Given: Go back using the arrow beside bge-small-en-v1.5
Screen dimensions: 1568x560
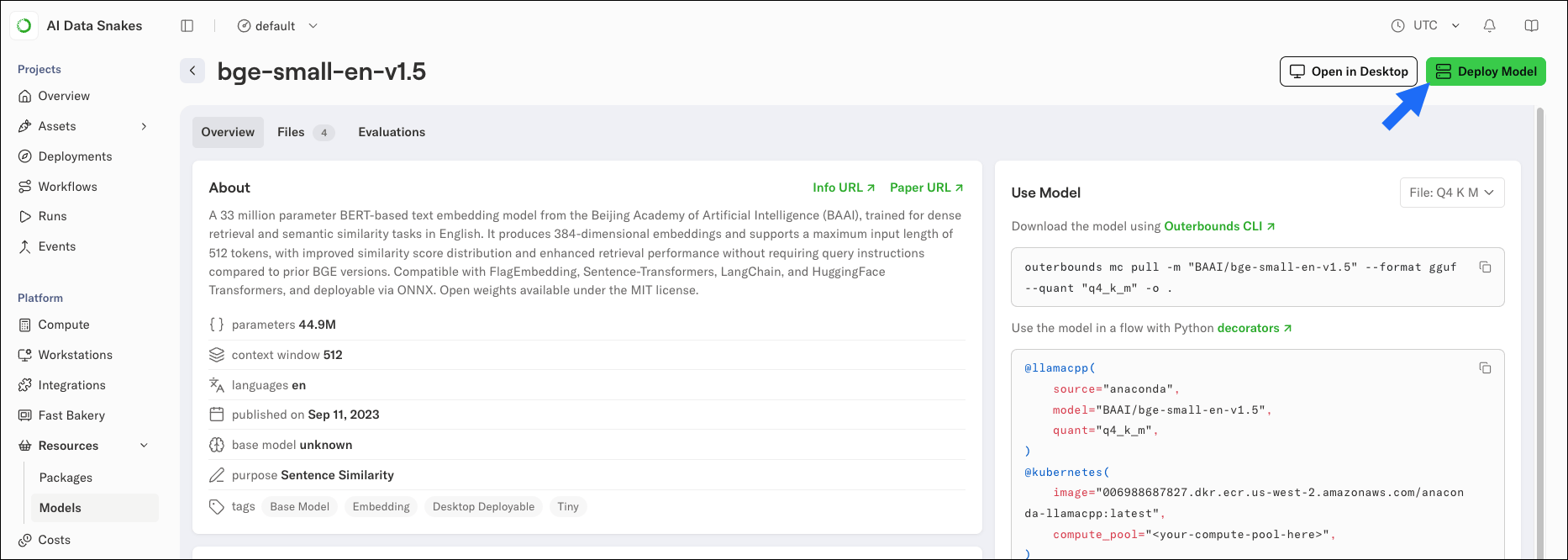Looking at the screenshot, I should [192, 71].
